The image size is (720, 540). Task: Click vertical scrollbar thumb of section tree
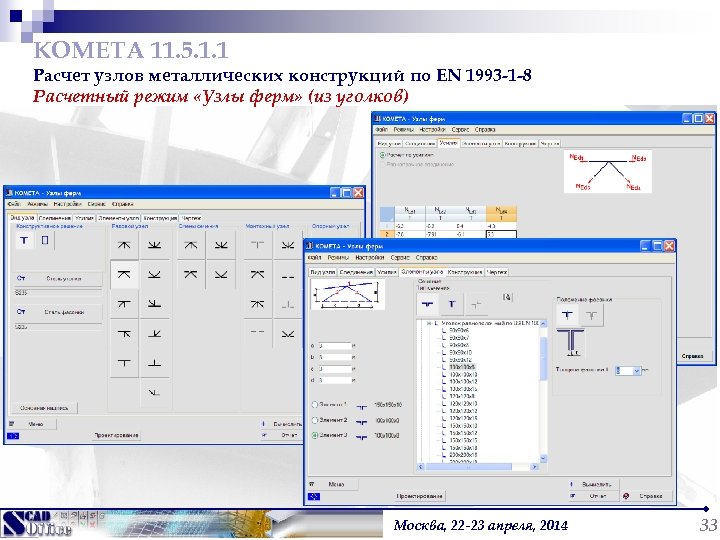point(544,358)
